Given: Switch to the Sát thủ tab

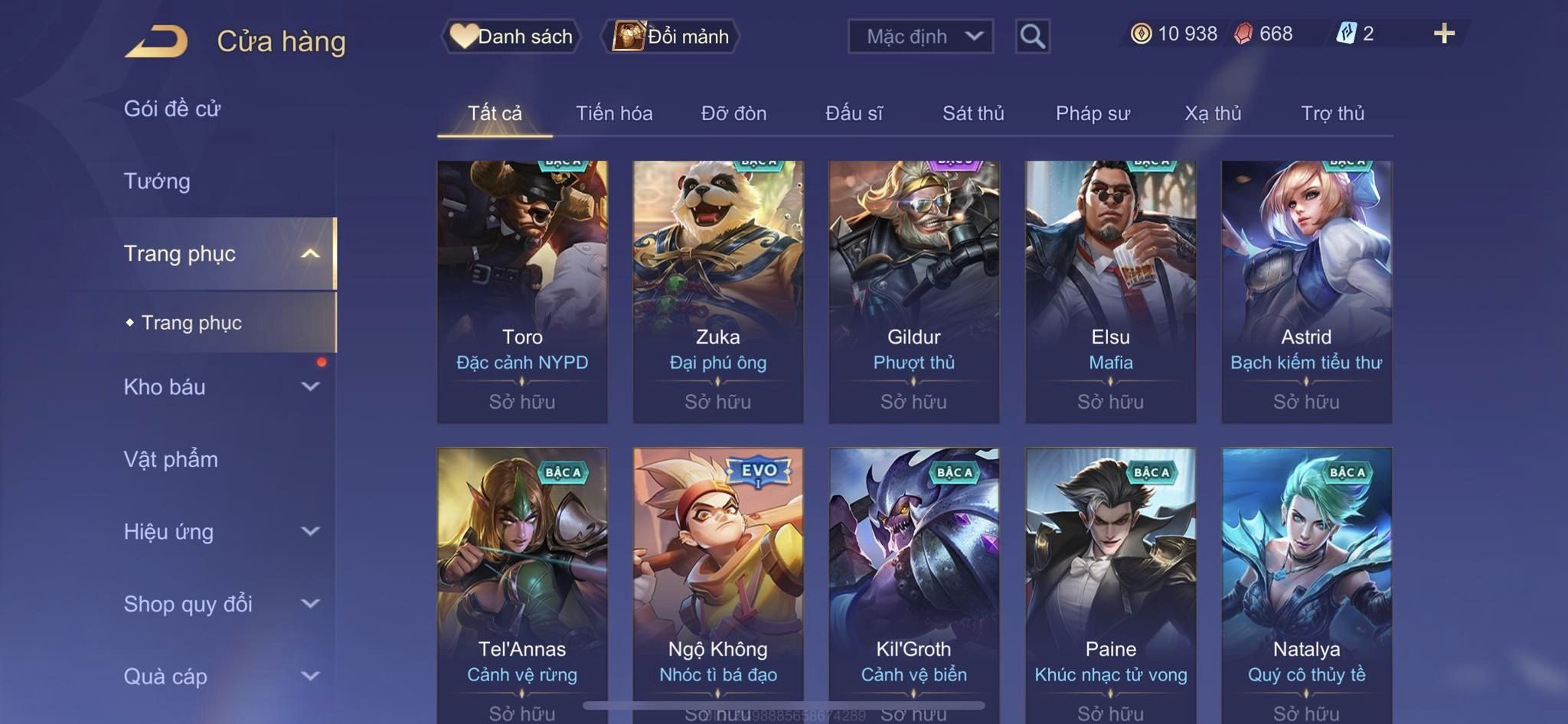Looking at the screenshot, I should pos(973,113).
